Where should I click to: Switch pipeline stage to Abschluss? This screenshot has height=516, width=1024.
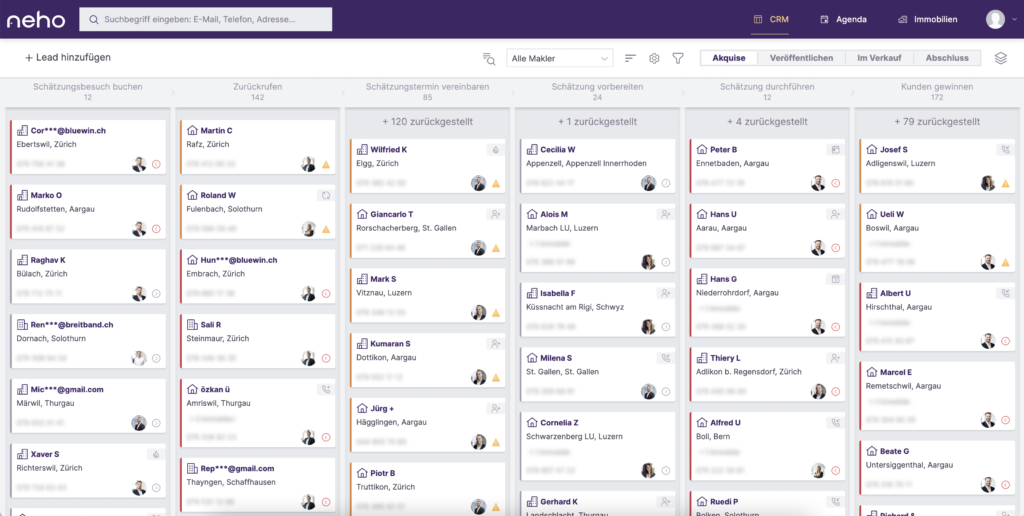tap(946, 58)
